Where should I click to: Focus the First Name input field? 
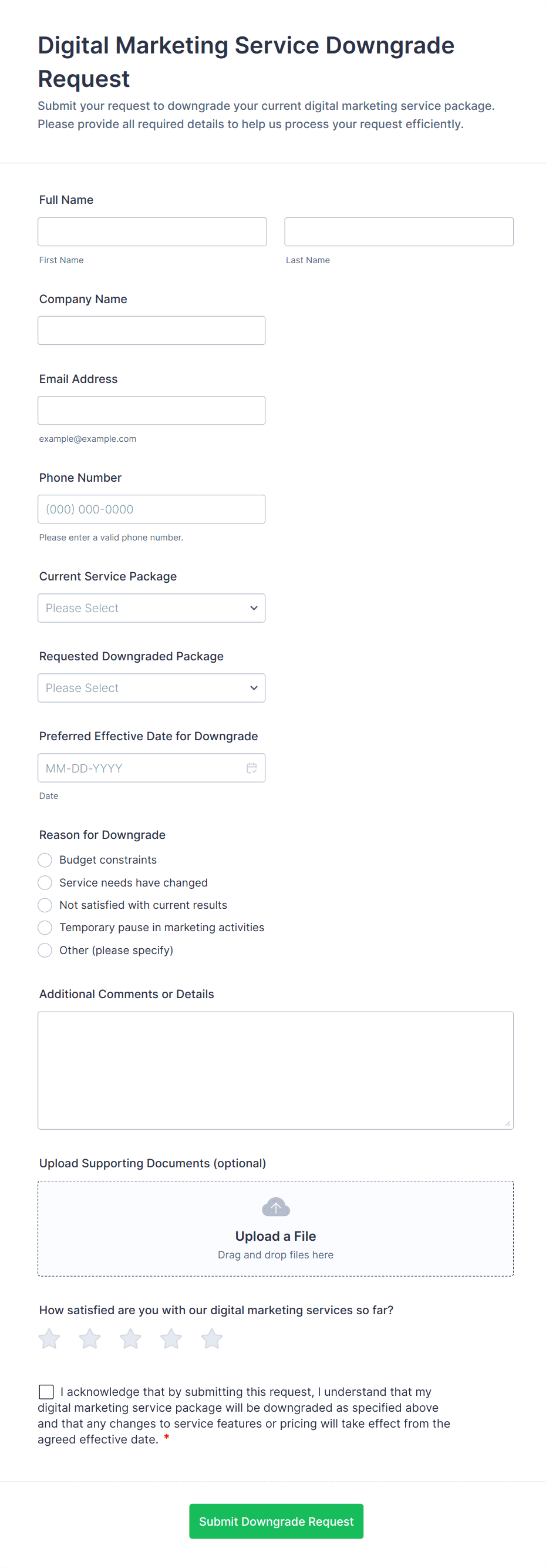coord(152,231)
